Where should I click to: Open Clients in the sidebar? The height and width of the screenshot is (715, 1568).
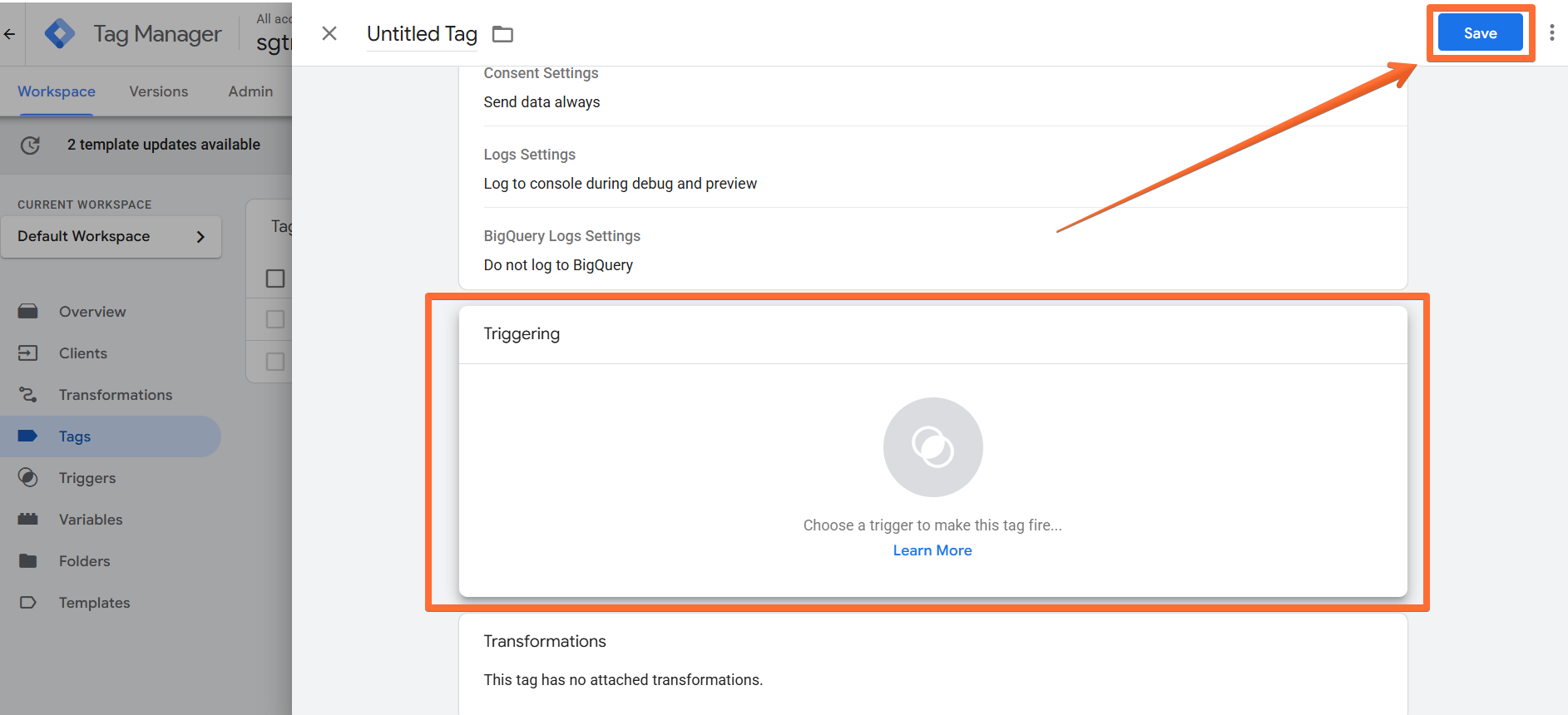83,353
